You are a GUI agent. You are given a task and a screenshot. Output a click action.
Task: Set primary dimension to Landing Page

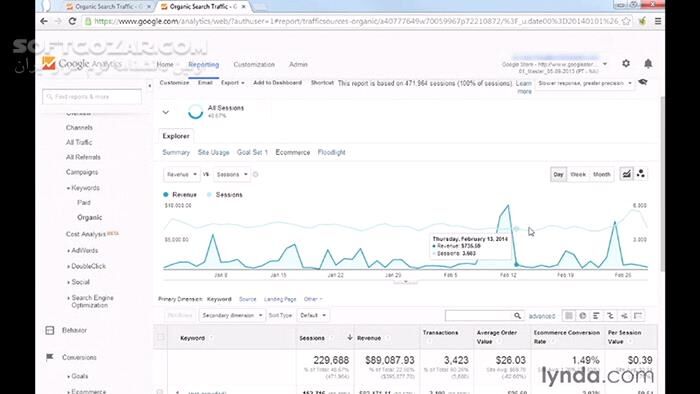[280, 299]
